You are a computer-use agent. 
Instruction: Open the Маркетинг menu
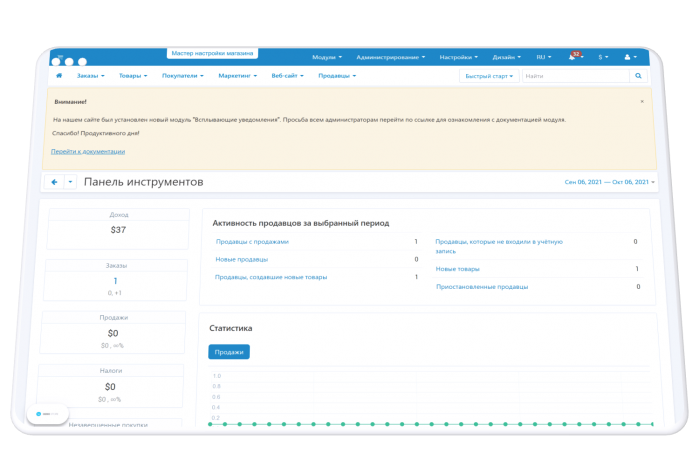[x=238, y=76]
